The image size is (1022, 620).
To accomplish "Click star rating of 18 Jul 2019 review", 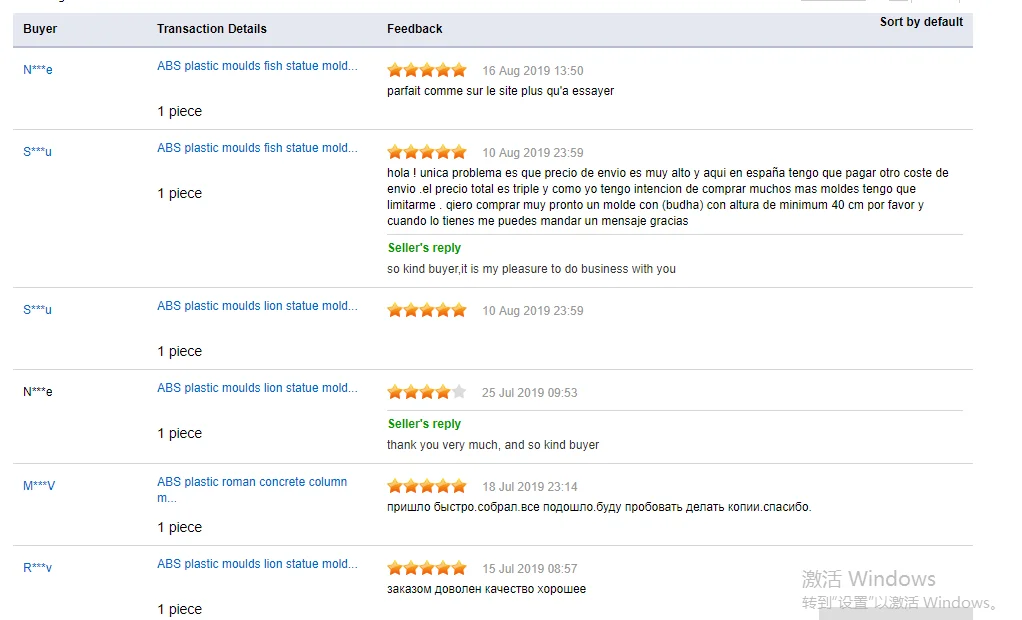I will click(427, 486).
